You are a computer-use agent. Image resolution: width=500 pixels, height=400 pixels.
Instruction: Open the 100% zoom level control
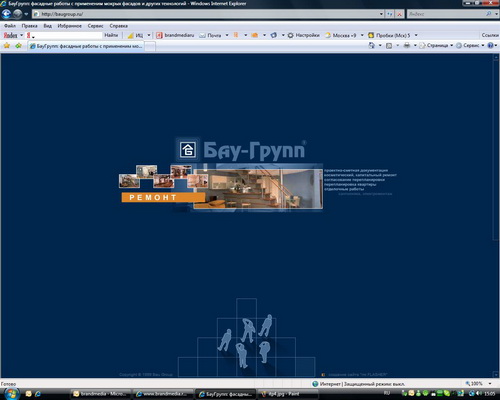(x=478, y=384)
